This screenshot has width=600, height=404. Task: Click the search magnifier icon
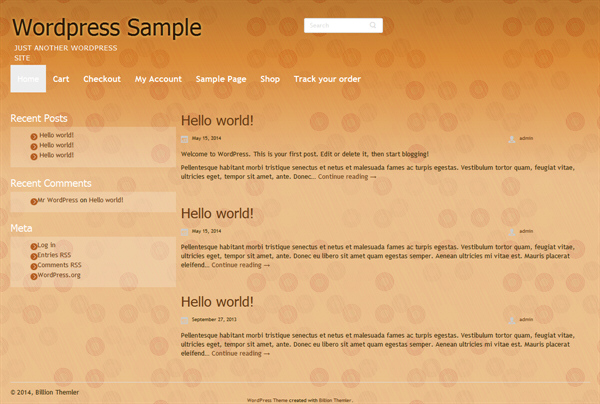[373, 25]
